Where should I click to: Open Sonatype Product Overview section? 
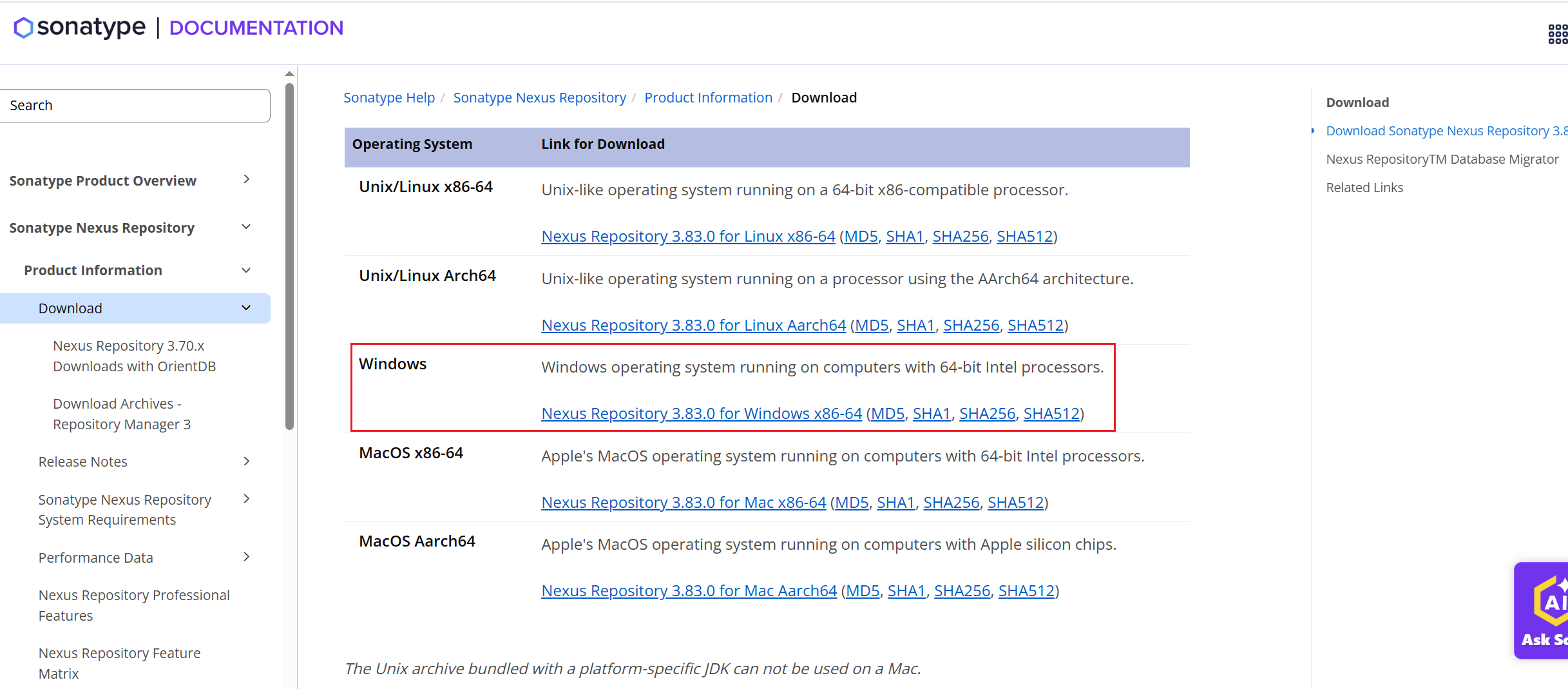[103, 180]
